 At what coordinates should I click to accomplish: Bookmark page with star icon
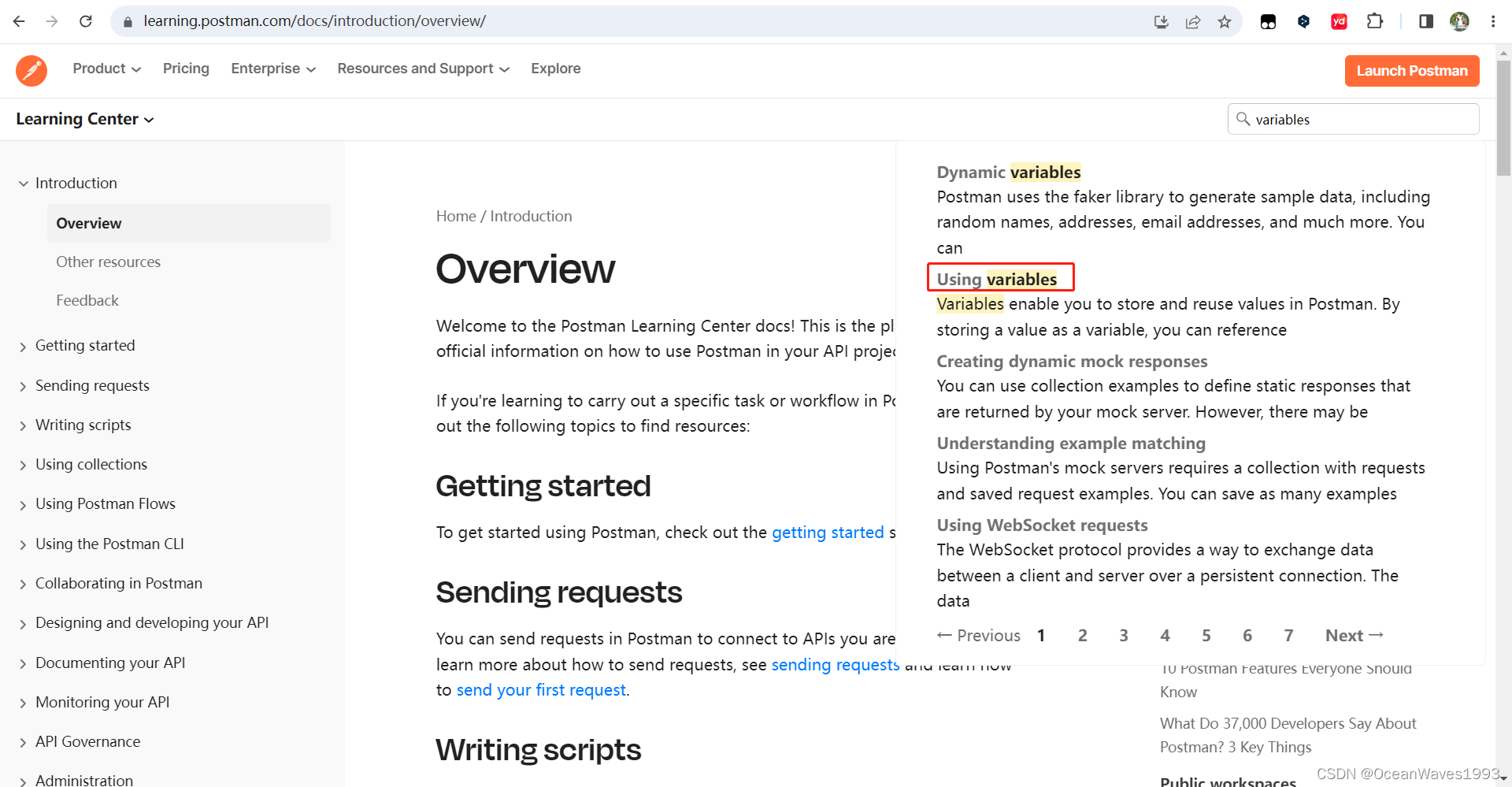[x=1225, y=22]
